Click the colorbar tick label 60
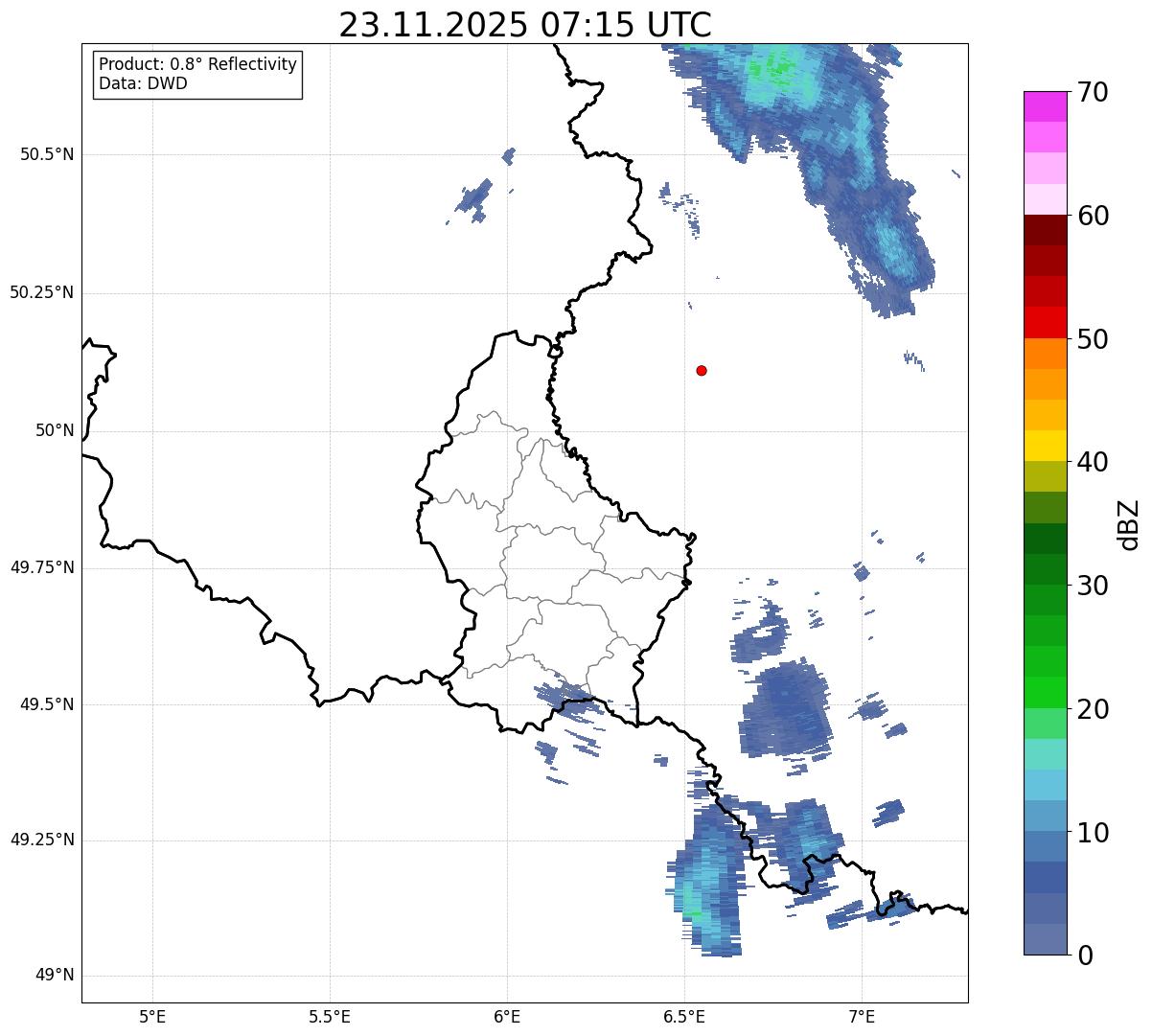The image size is (1152, 1036). (1093, 216)
